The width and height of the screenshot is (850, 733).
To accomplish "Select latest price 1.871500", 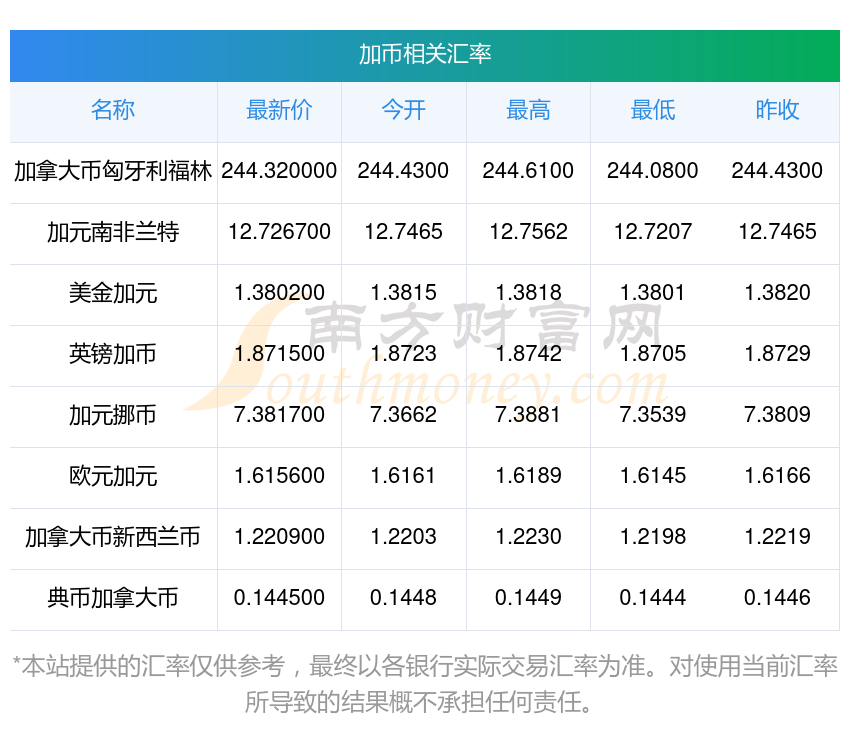I will (279, 354).
